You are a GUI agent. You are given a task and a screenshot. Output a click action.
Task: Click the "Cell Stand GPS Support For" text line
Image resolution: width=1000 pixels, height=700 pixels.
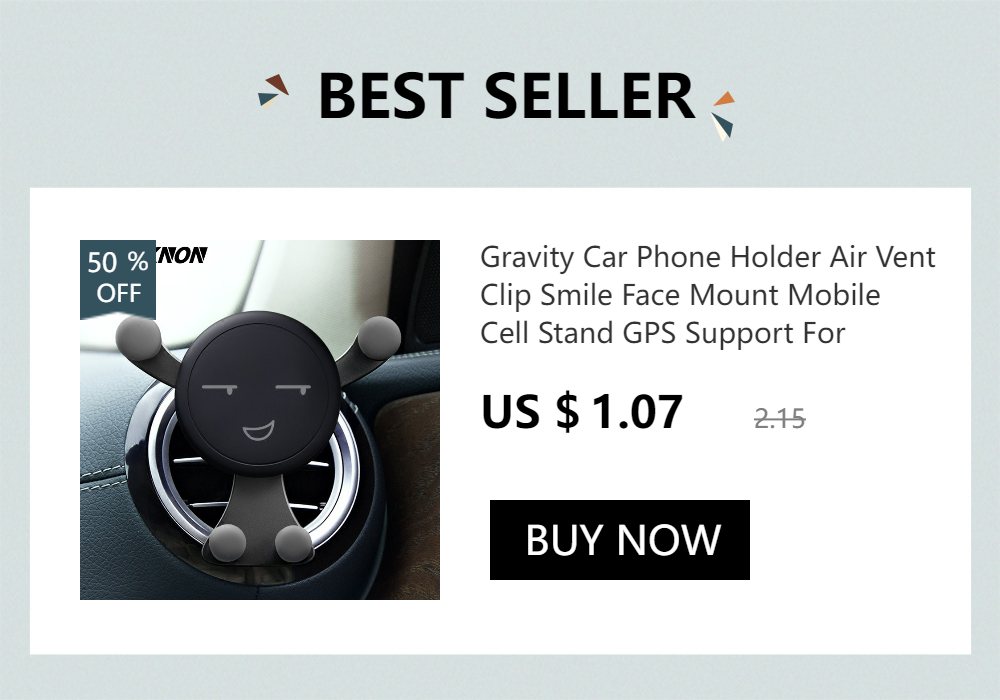point(663,333)
